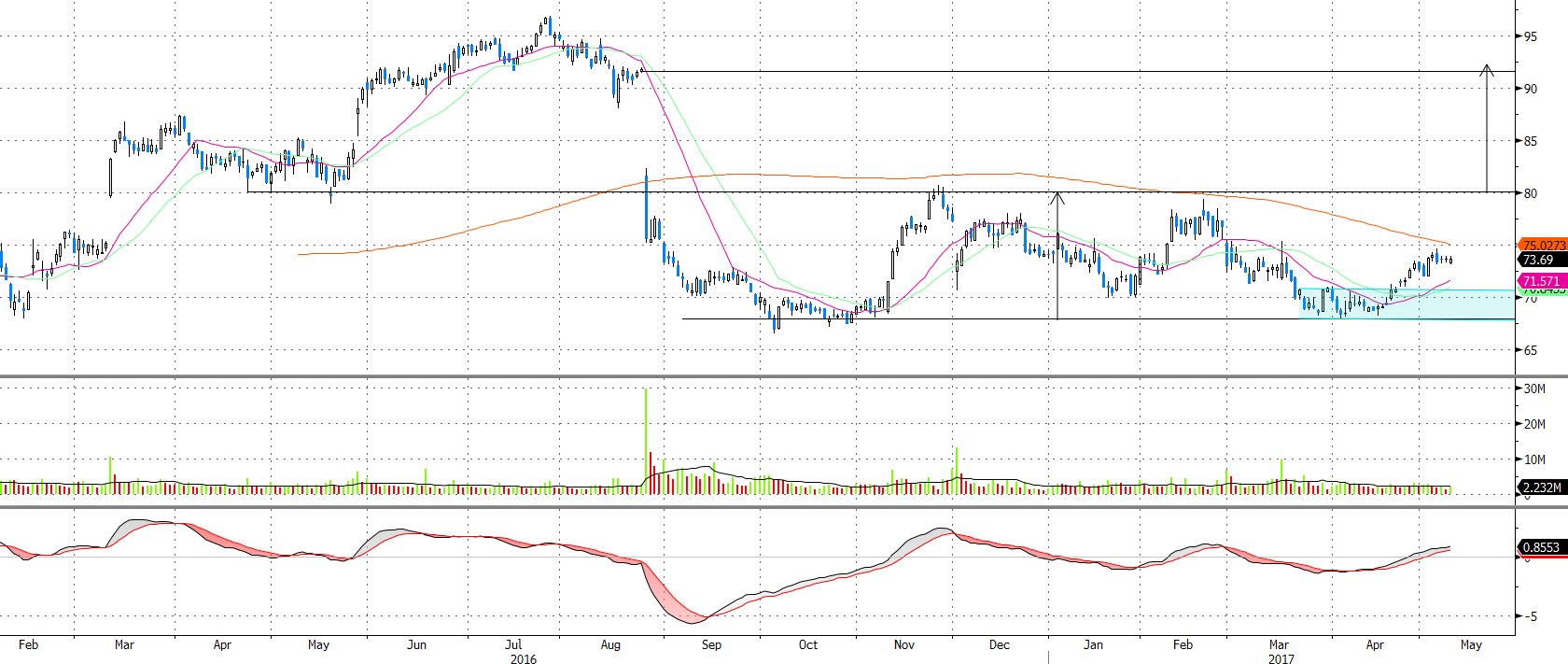Click the tallest green volume spike bar
The width and height of the screenshot is (1568, 664).
(646, 441)
